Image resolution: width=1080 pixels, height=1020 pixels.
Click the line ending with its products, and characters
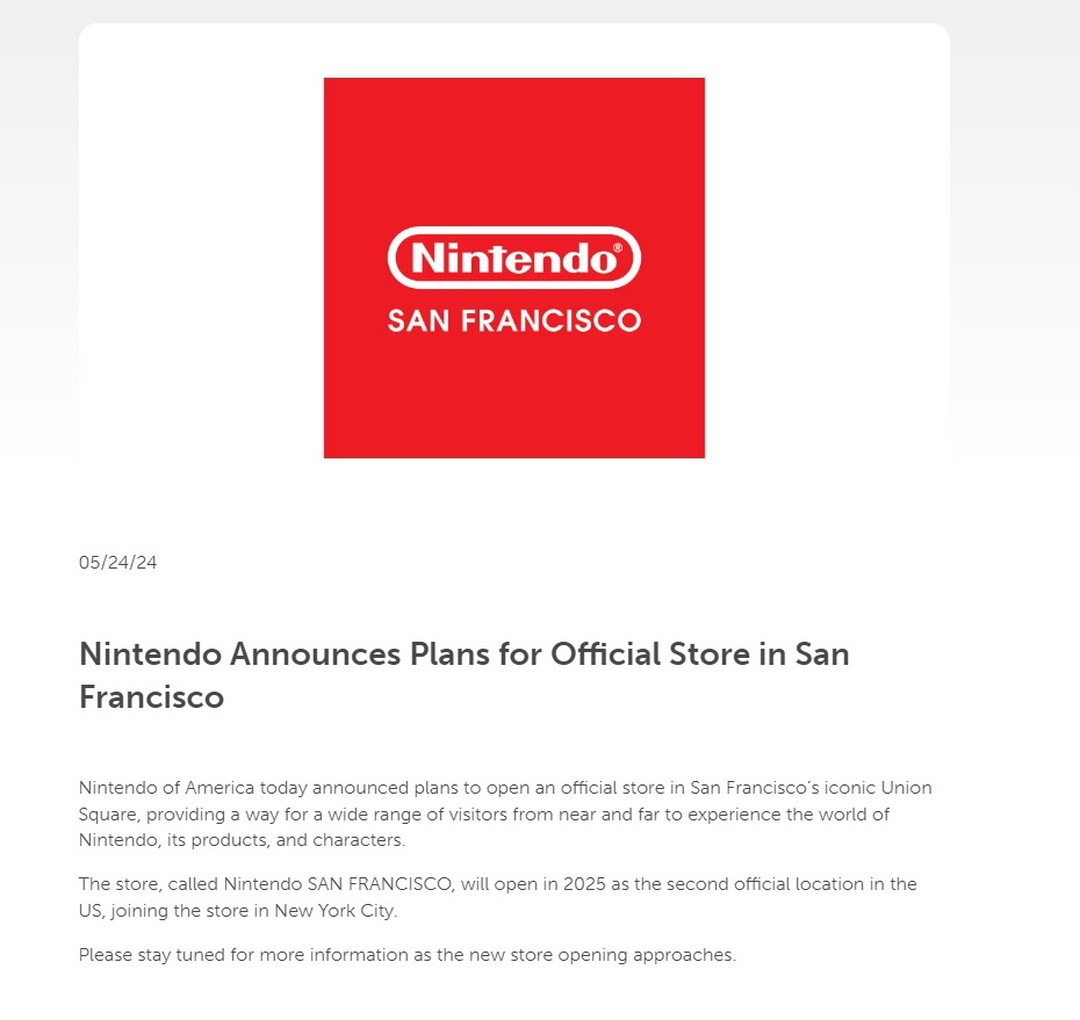click(242, 840)
